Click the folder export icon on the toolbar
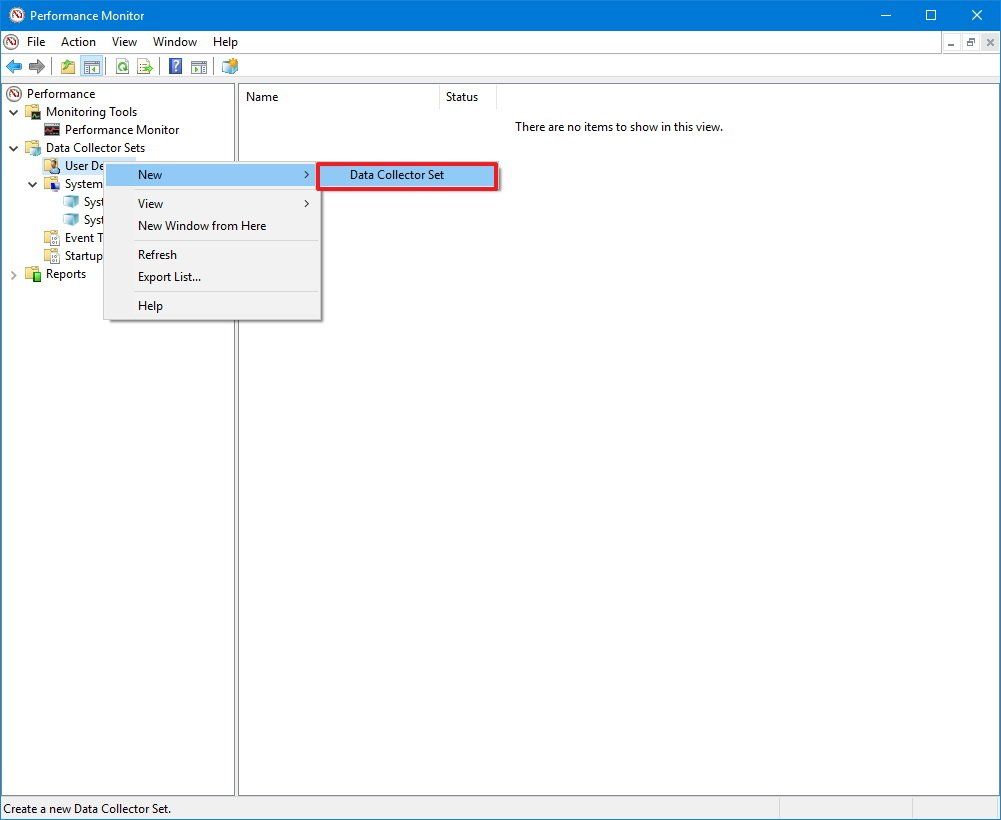This screenshot has height=820, width=1001. coord(67,66)
